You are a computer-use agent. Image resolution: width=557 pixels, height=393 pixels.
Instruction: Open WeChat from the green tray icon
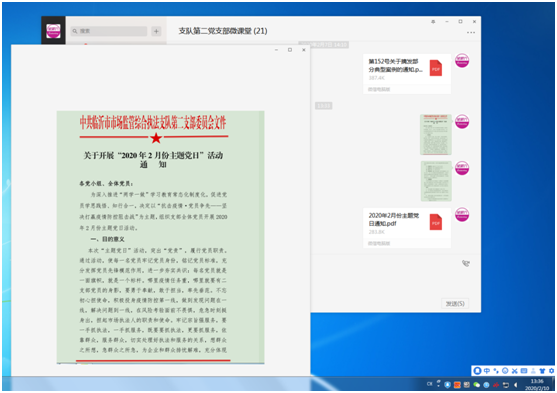(x=476, y=385)
